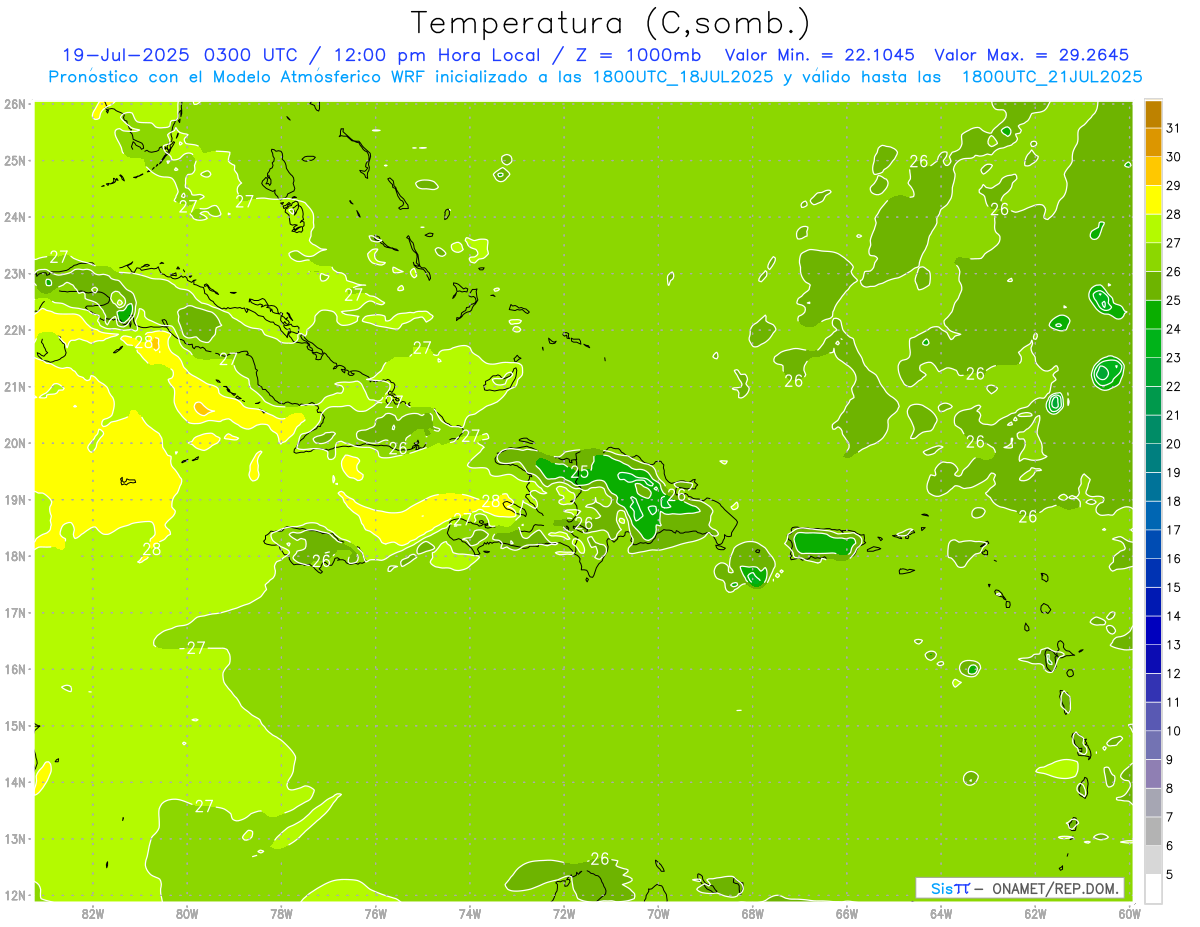This screenshot has width=1200, height=927.
Task: Click the yellow legend swatch between 28 and 29
Action: (x=1153, y=200)
